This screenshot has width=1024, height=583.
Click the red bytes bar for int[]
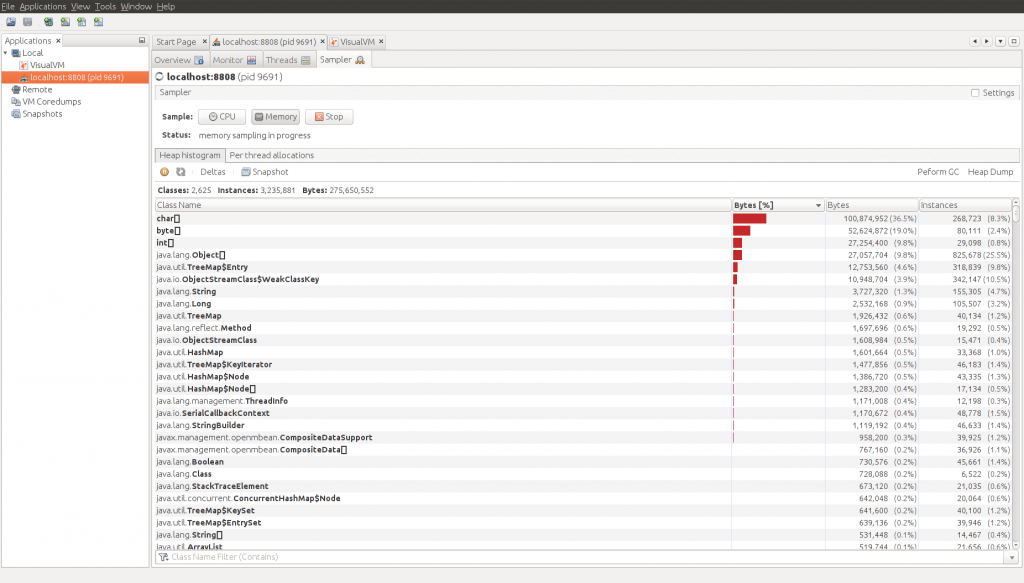tap(737, 243)
